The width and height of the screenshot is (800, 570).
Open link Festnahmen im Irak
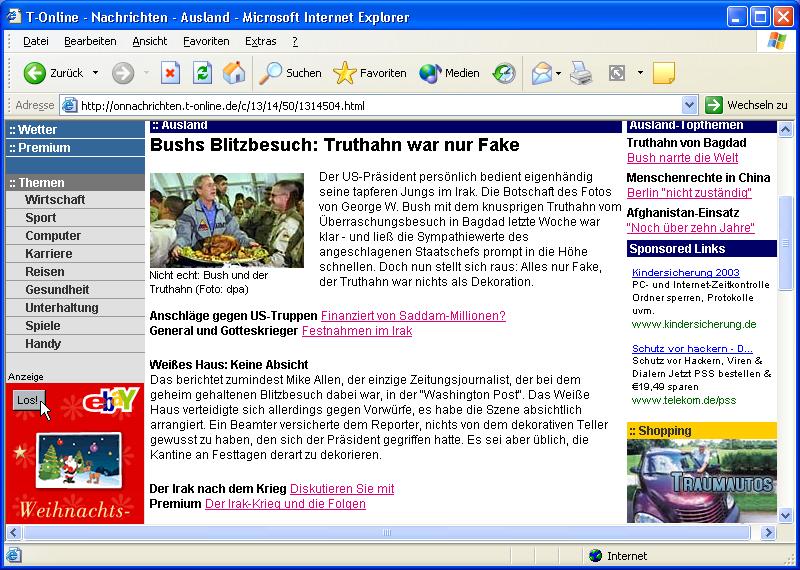pos(357,331)
